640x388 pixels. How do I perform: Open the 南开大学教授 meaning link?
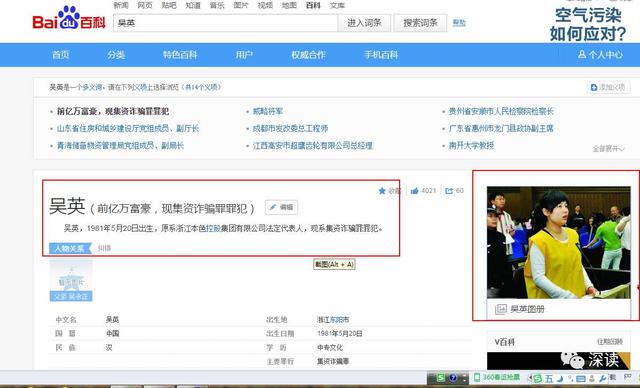[471, 145]
